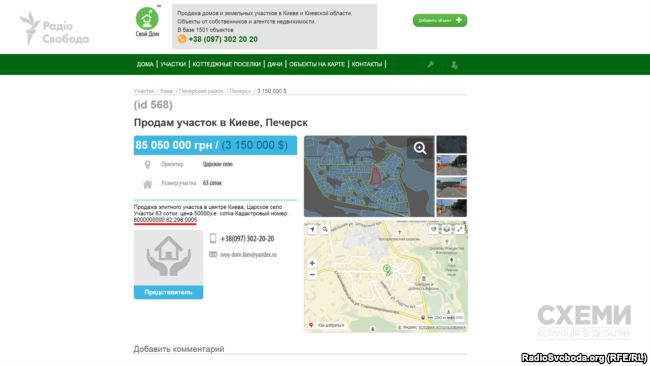Click the Добавить объект green button

[x=440, y=20]
